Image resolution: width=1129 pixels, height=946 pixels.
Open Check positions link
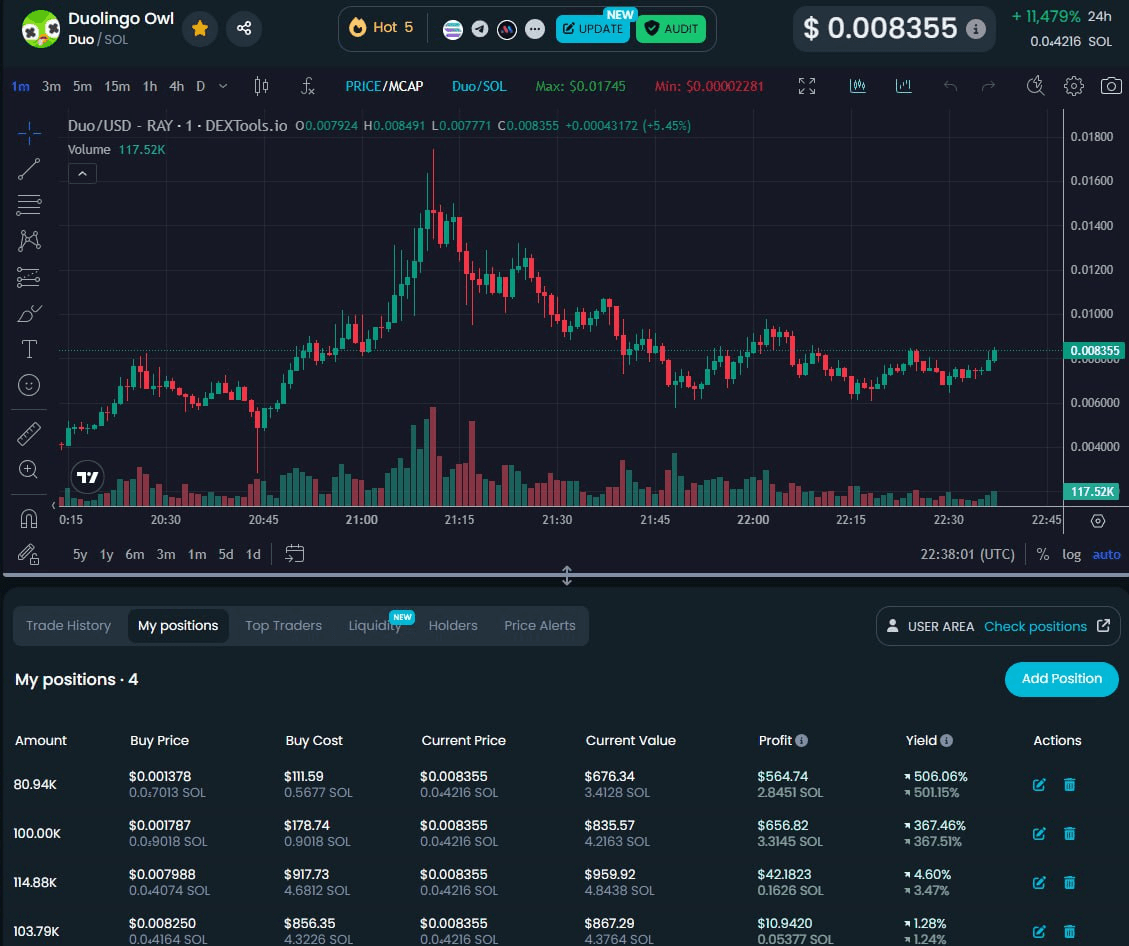(1047, 626)
